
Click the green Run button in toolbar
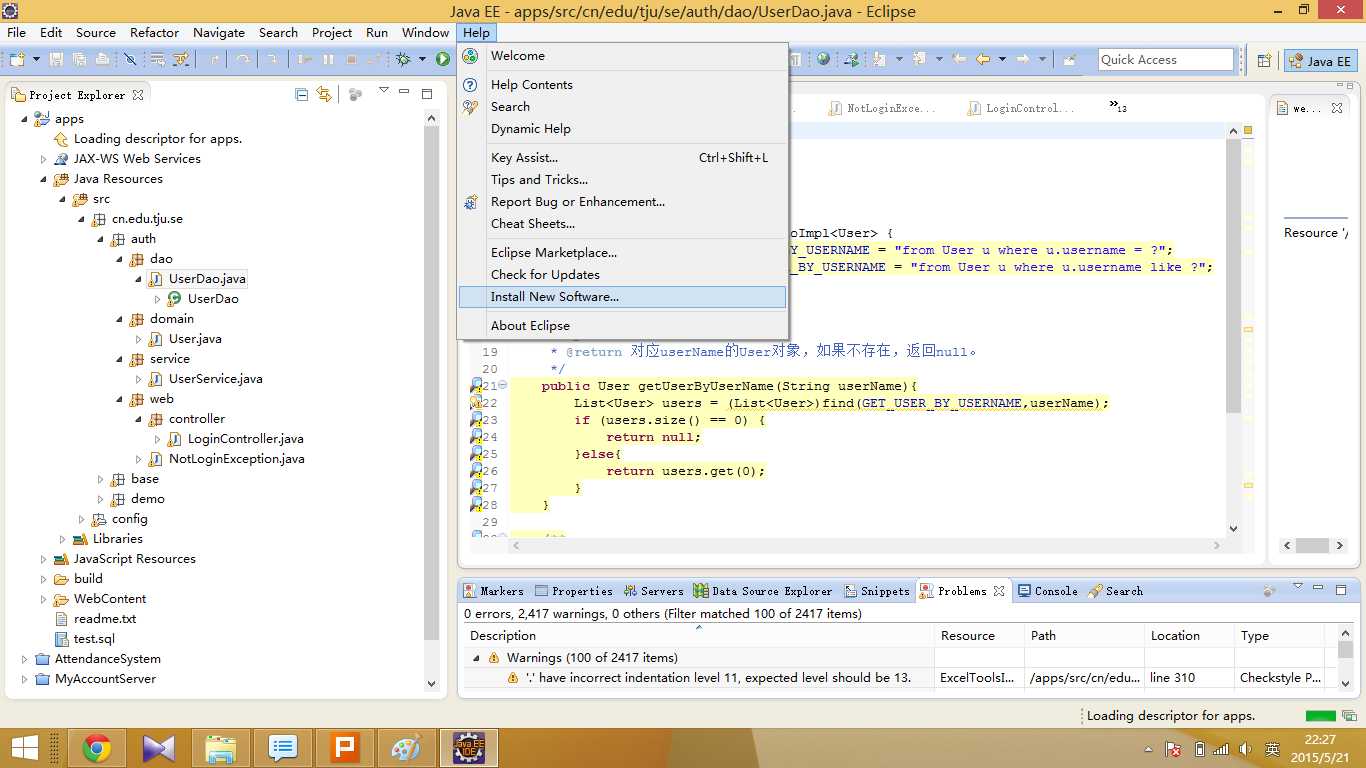click(x=442, y=60)
